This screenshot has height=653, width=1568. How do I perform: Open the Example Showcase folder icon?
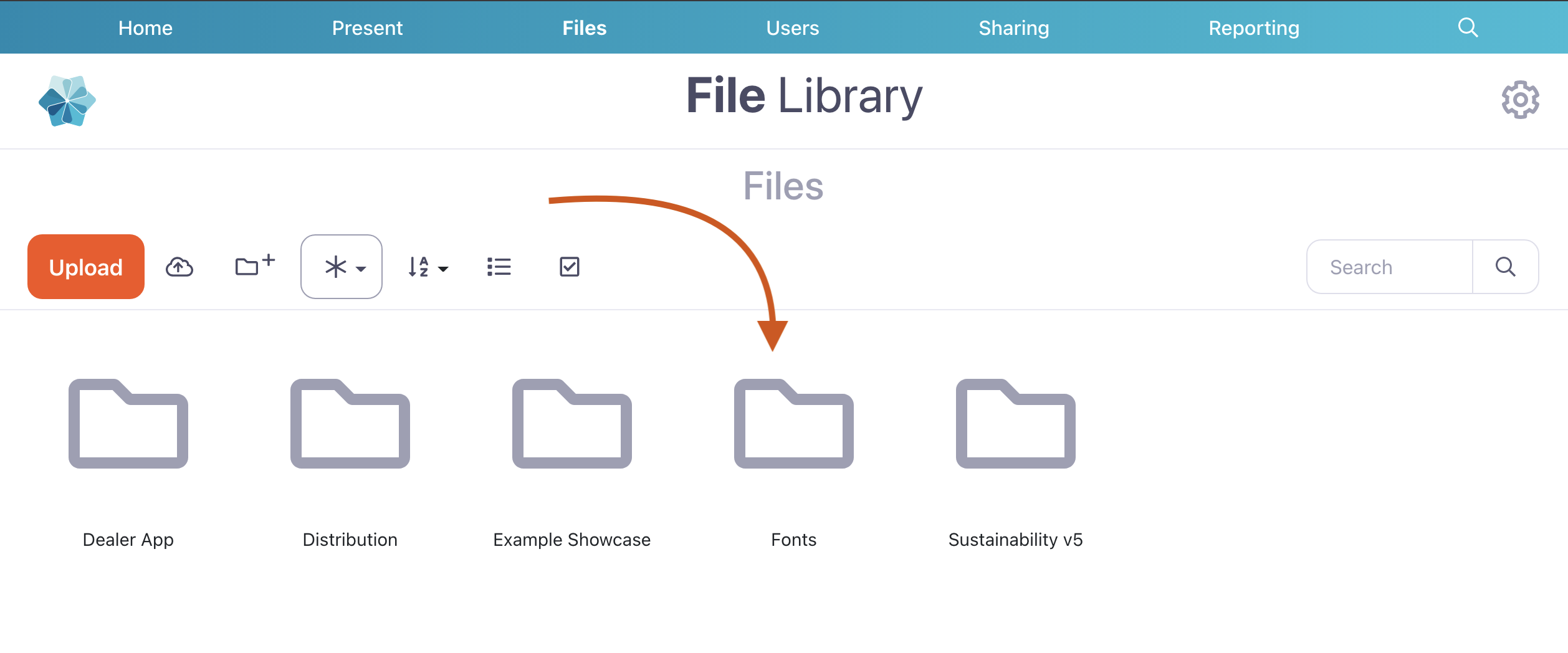pos(572,424)
